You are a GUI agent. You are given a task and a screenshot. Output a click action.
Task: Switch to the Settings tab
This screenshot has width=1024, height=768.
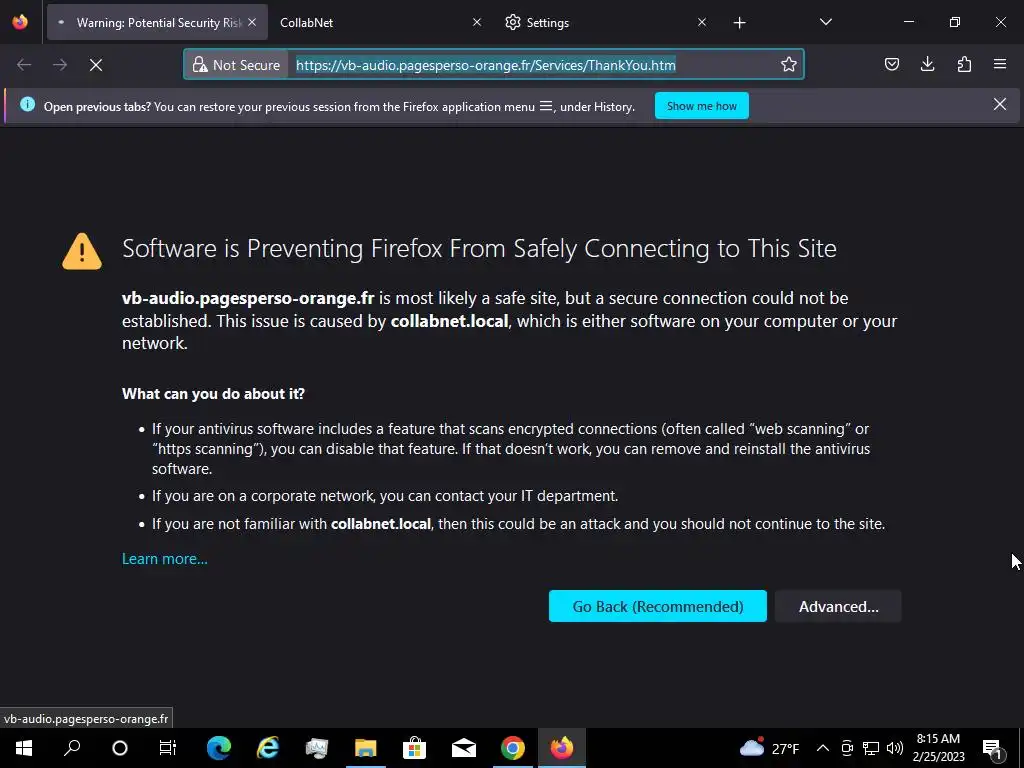(590, 22)
